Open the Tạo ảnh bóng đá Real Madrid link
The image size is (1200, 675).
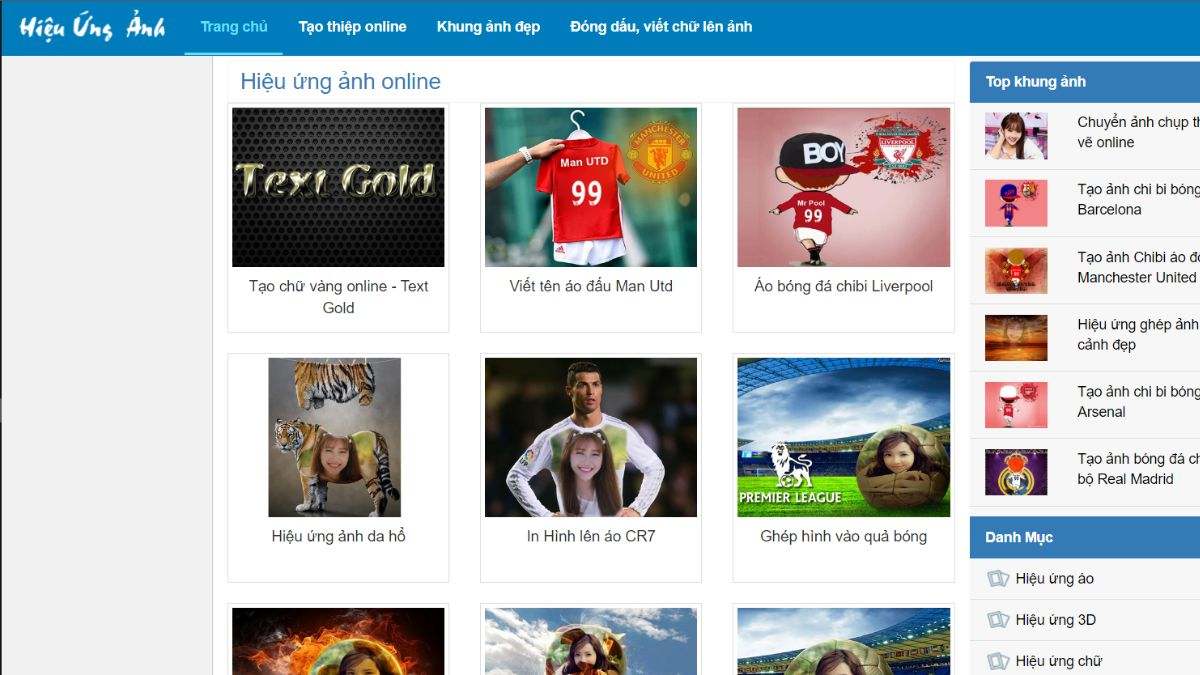[x=1138, y=469]
